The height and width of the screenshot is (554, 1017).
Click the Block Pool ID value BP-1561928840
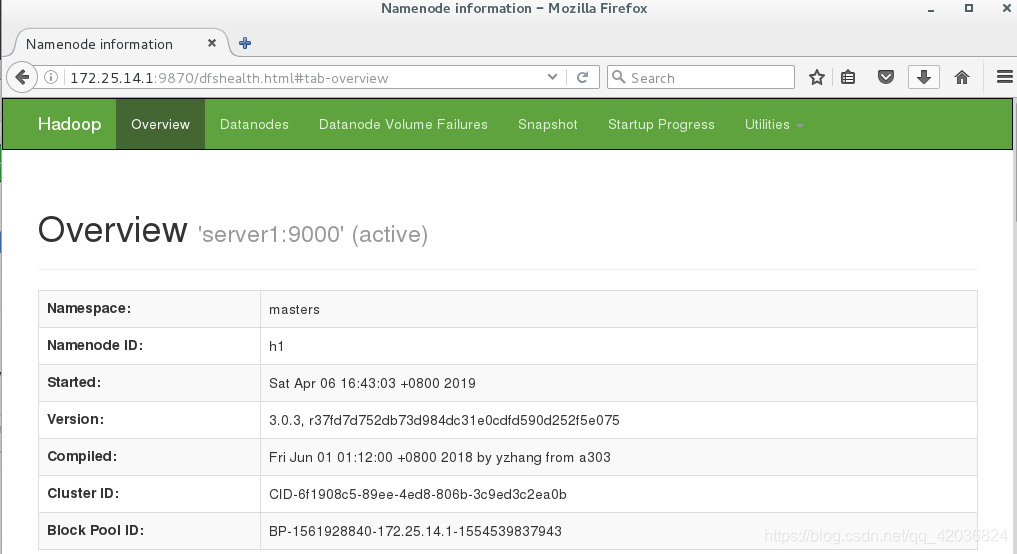[415, 531]
